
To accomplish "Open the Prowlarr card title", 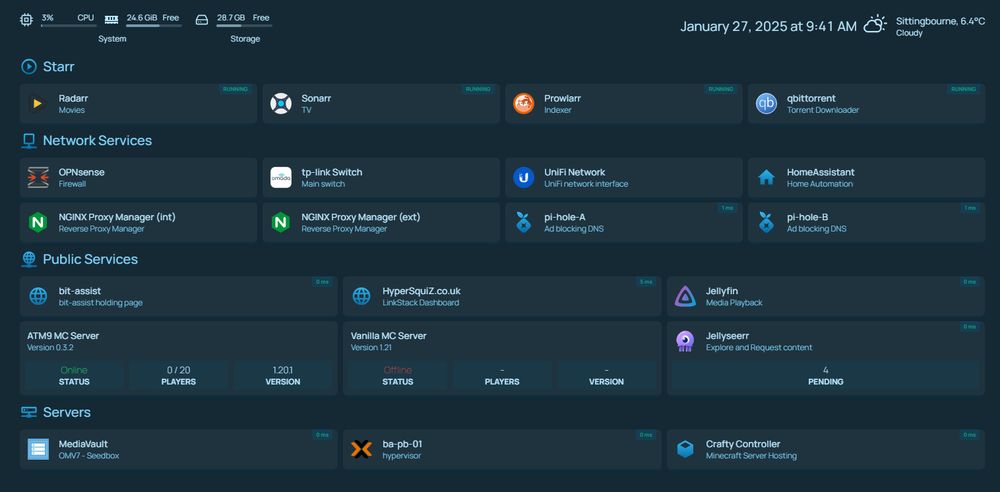I will point(562,98).
